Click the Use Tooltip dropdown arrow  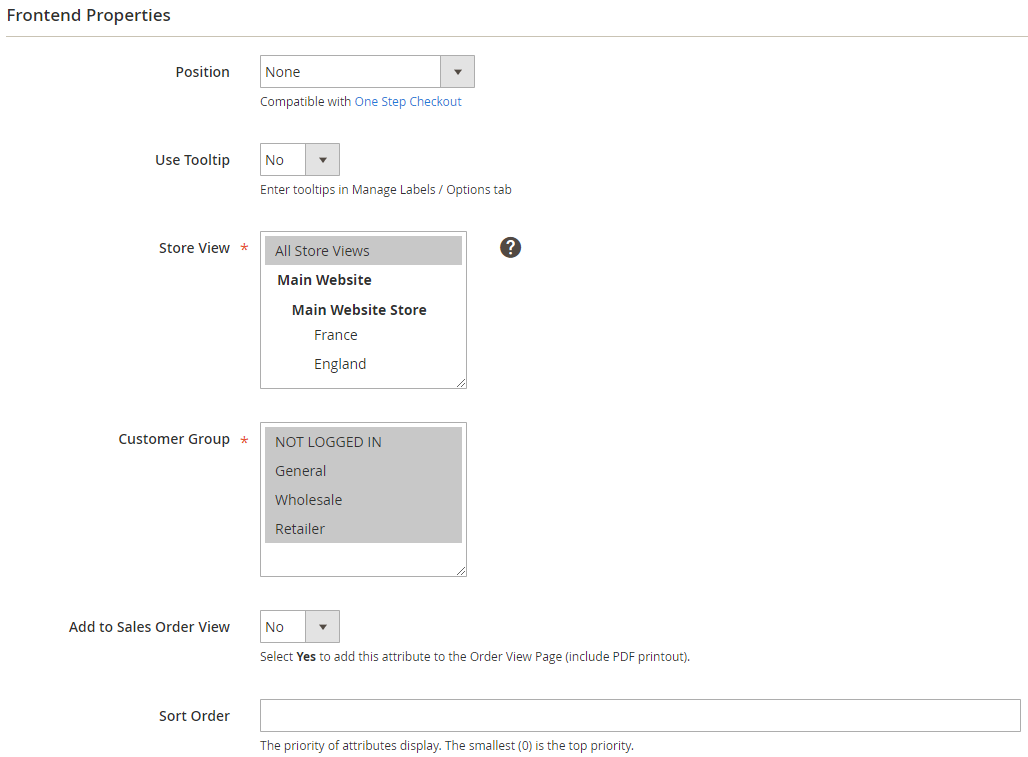tap(322, 160)
